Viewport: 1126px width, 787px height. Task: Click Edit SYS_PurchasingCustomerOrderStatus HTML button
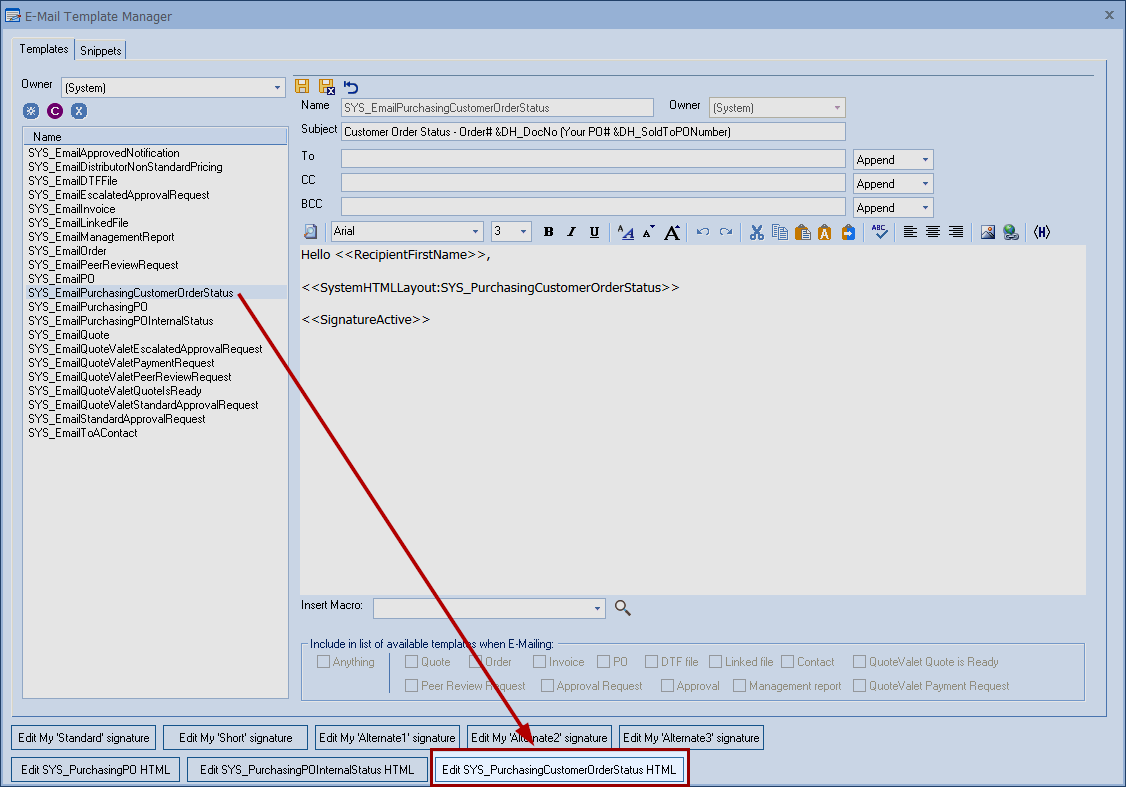(x=559, y=770)
